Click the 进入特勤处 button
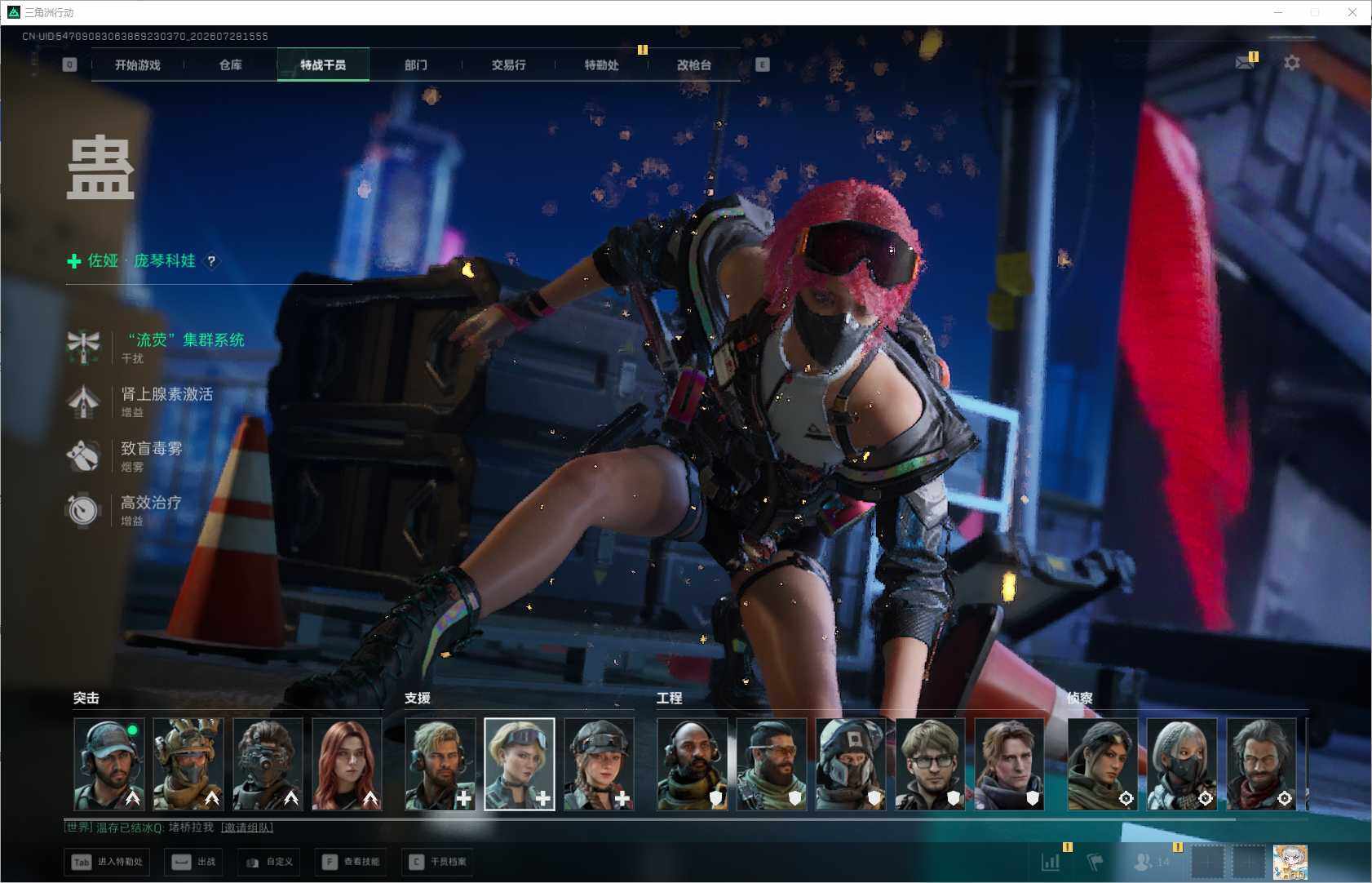 (x=108, y=862)
